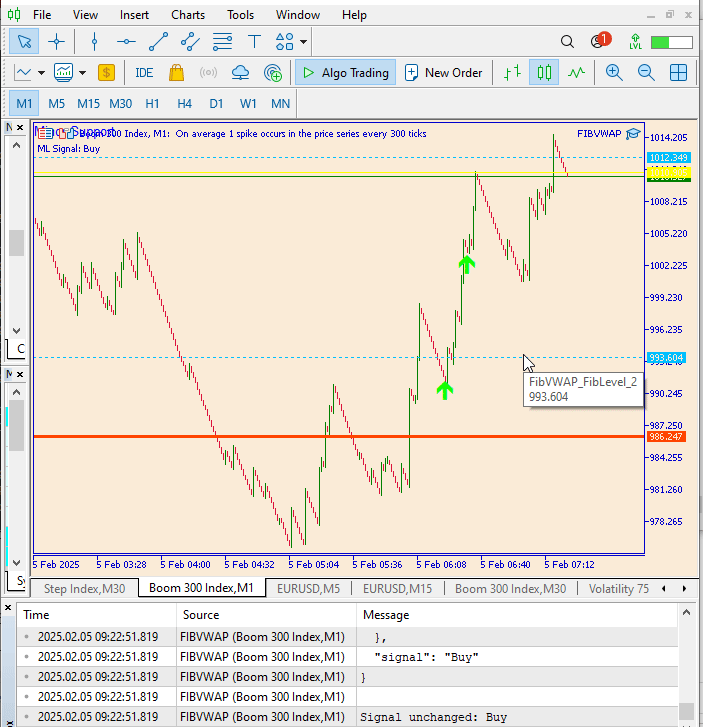Image resolution: width=703 pixels, height=727 pixels.
Task: Select the W1 timeframe
Action: coord(248,103)
